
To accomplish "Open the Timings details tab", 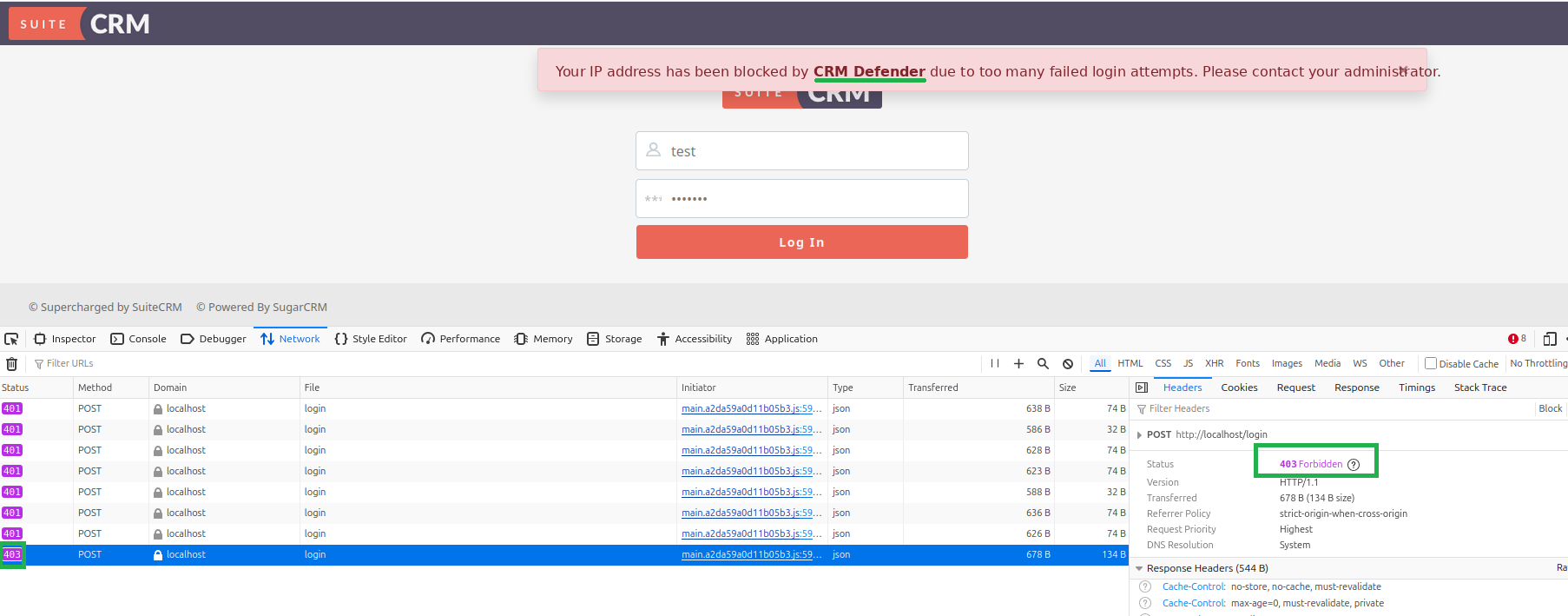I will [1417, 387].
